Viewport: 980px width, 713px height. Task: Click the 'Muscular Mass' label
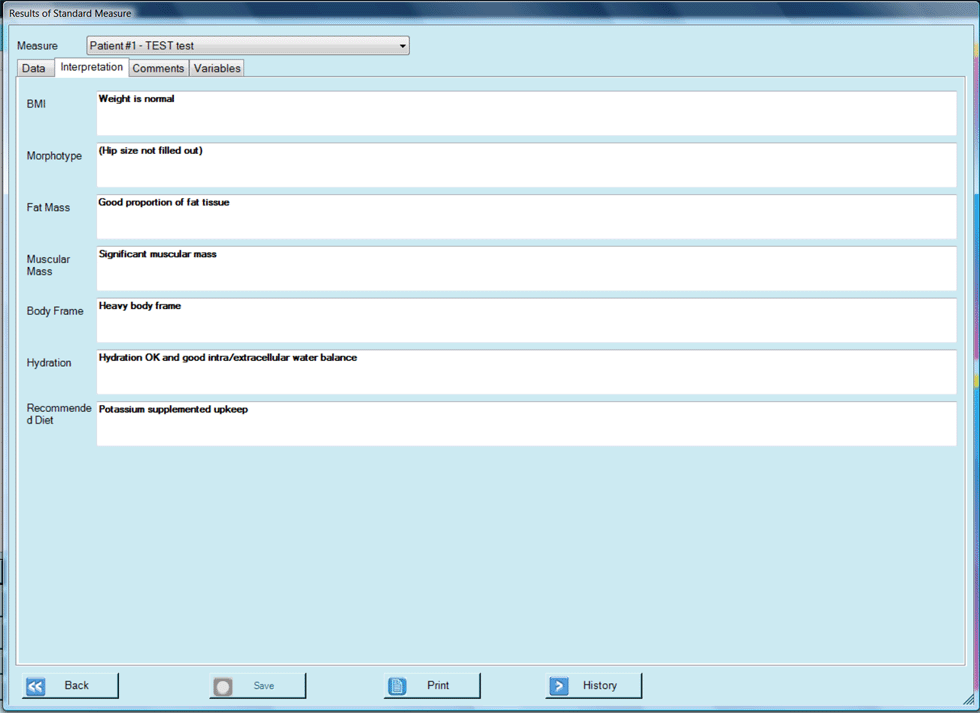tap(48, 265)
